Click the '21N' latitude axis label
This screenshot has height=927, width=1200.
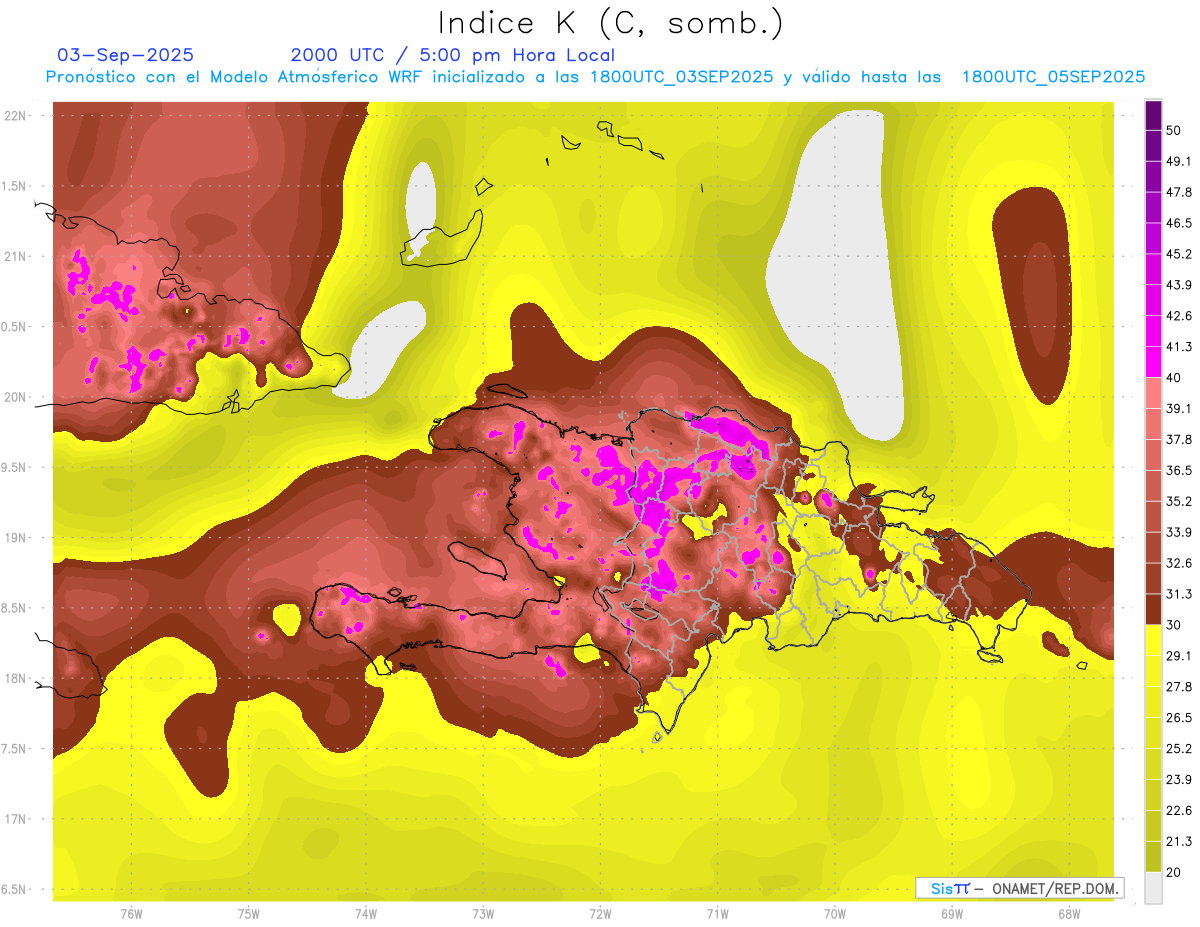coord(15,257)
